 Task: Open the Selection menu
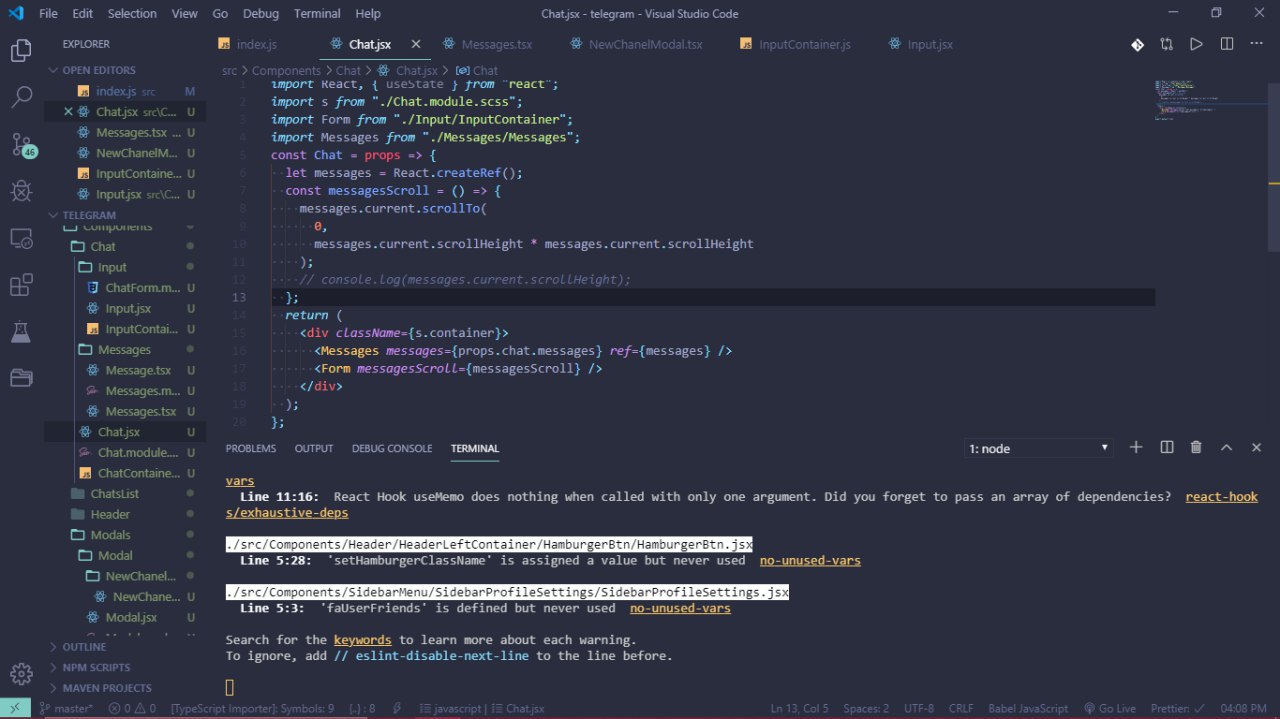pos(132,14)
